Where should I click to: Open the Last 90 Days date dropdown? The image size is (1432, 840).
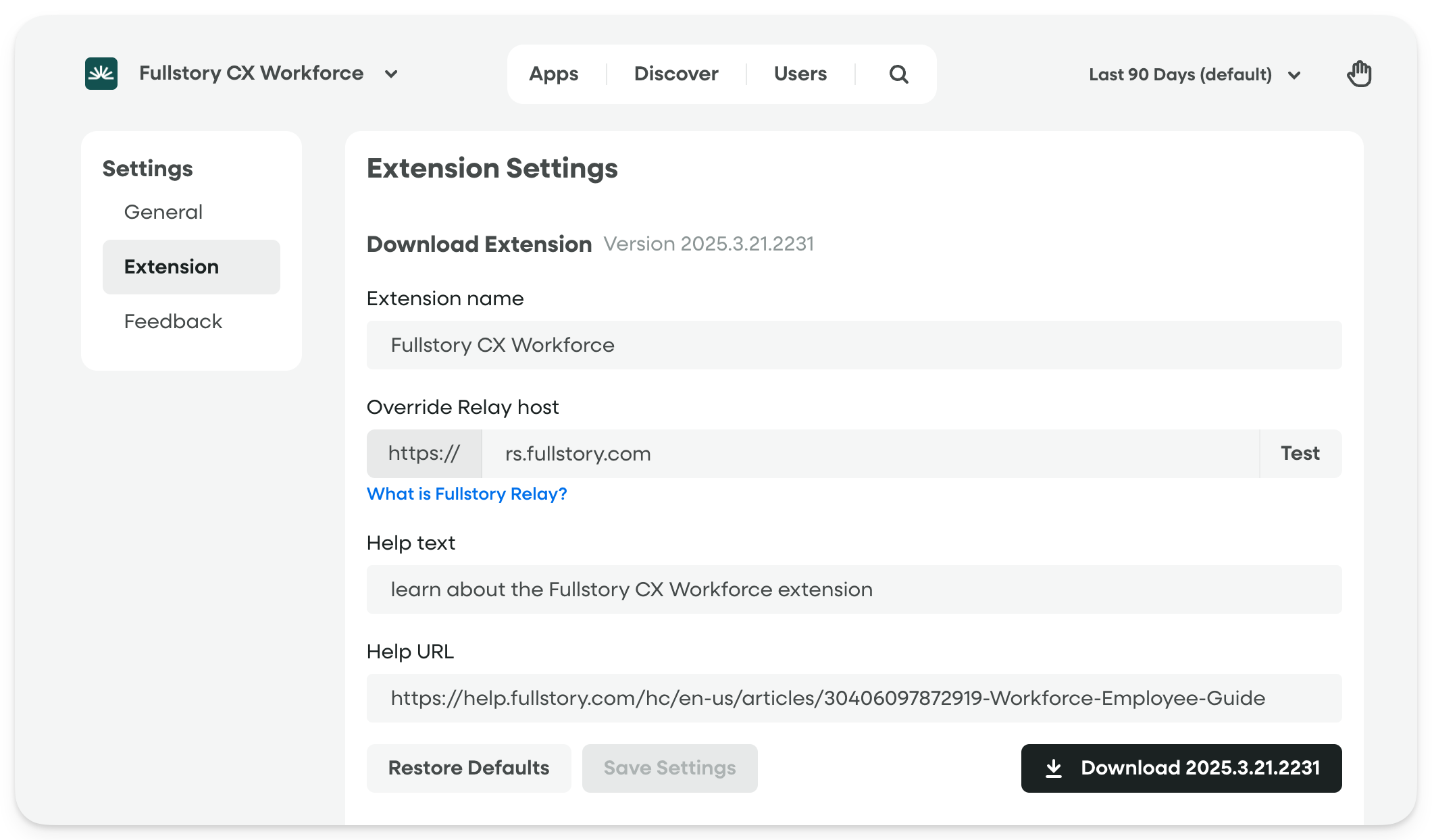[1194, 74]
